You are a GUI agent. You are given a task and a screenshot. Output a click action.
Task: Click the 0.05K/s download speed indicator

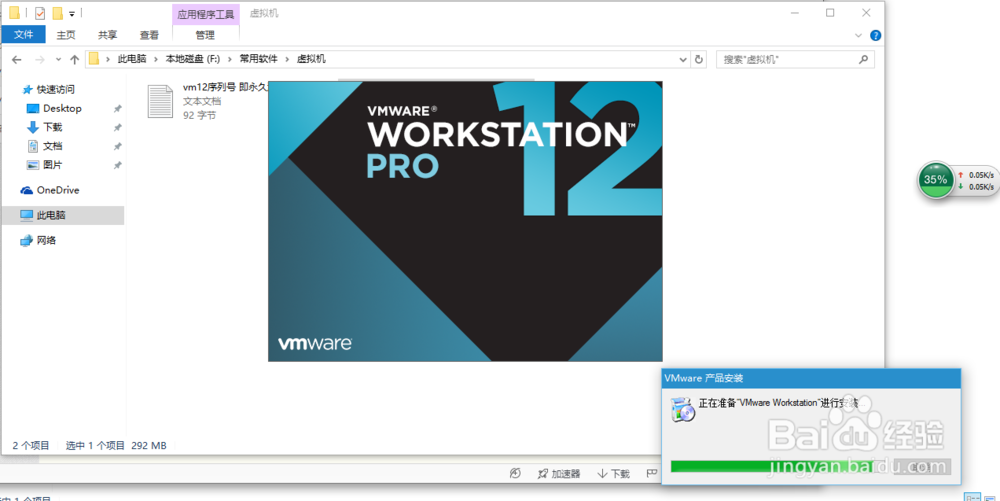(976, 187)
